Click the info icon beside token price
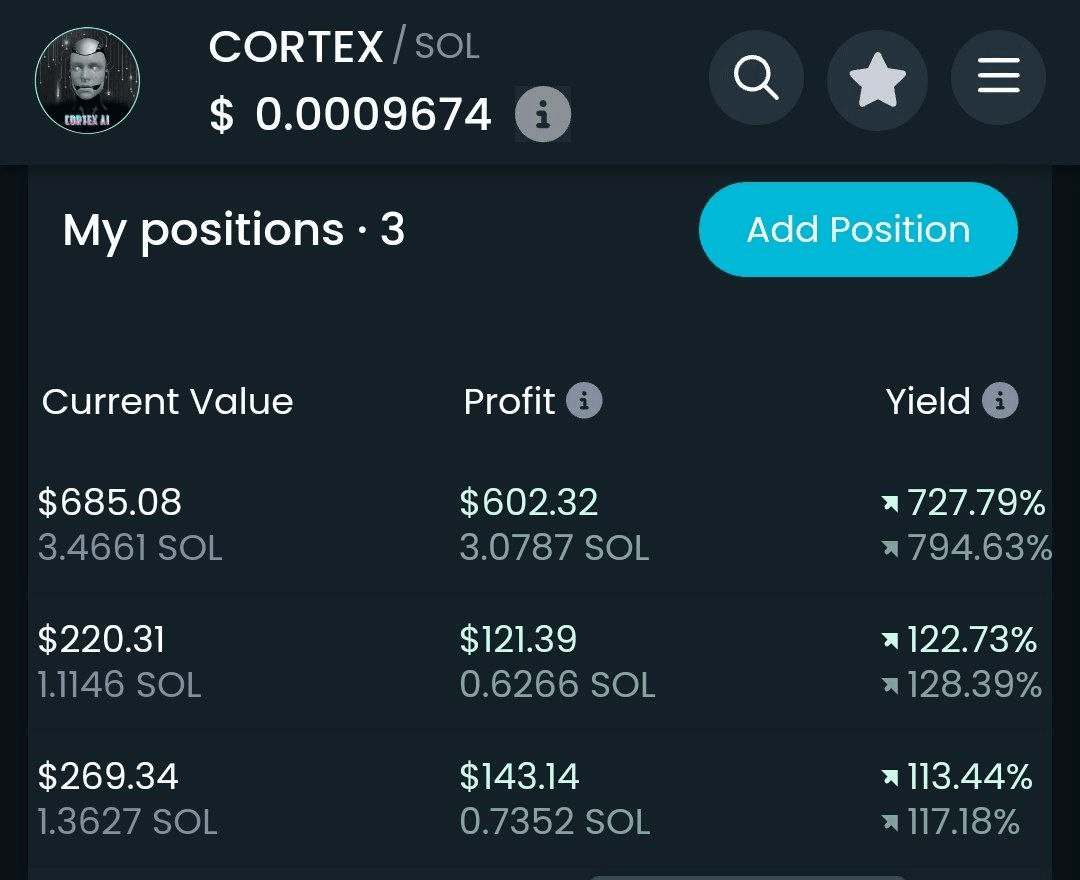 pyautogui.click(x=543, y=114)
